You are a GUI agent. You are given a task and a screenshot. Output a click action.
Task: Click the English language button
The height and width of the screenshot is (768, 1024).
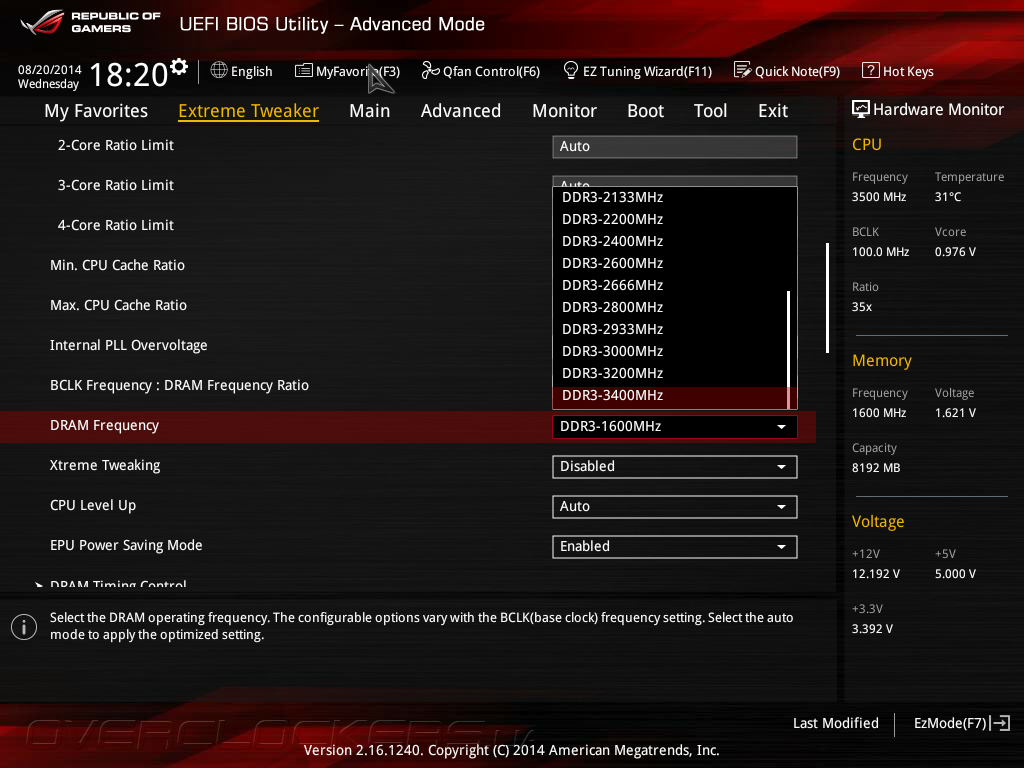[242, 71]
